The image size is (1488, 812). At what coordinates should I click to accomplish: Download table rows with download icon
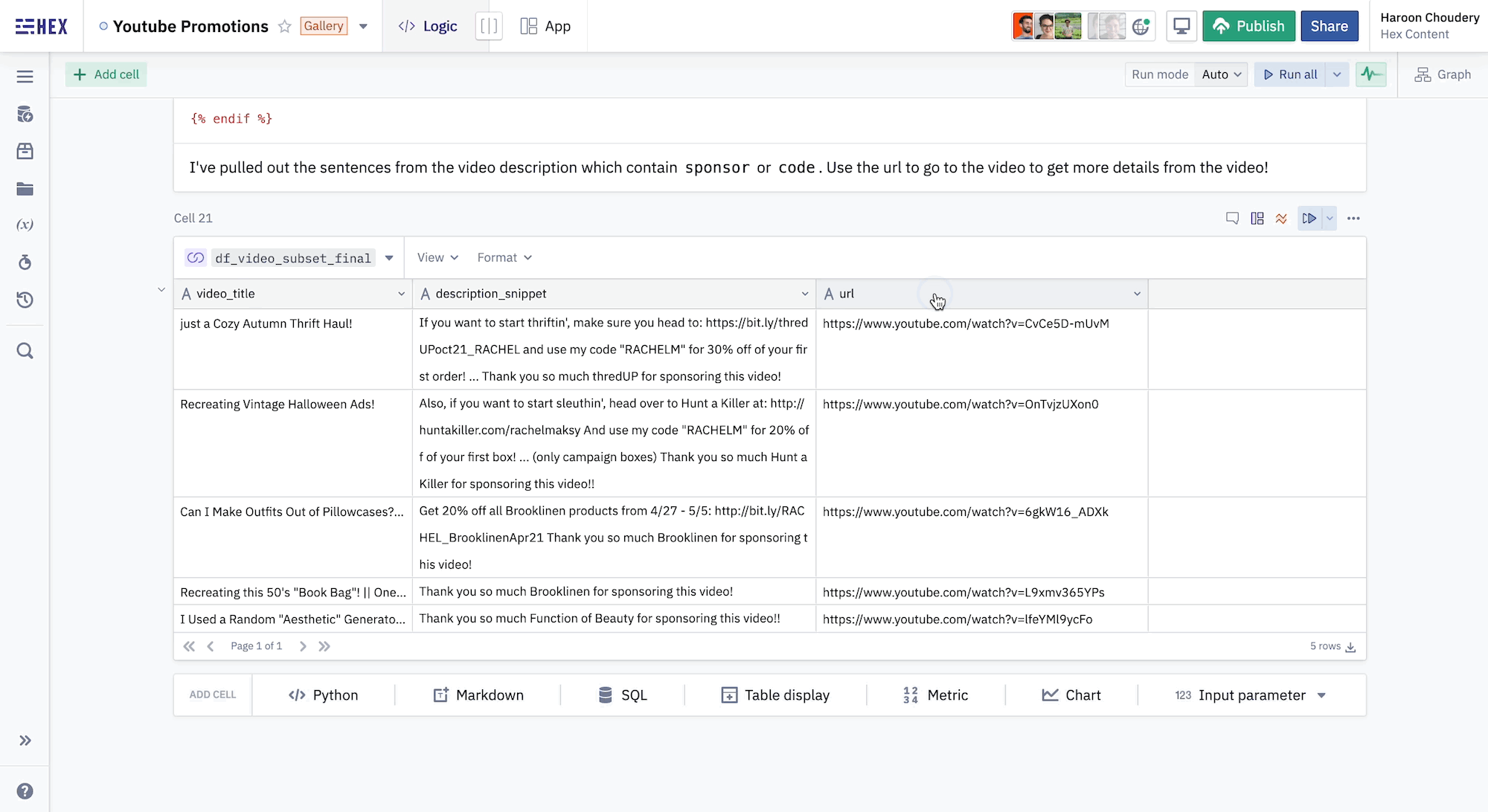[1350, 647]
